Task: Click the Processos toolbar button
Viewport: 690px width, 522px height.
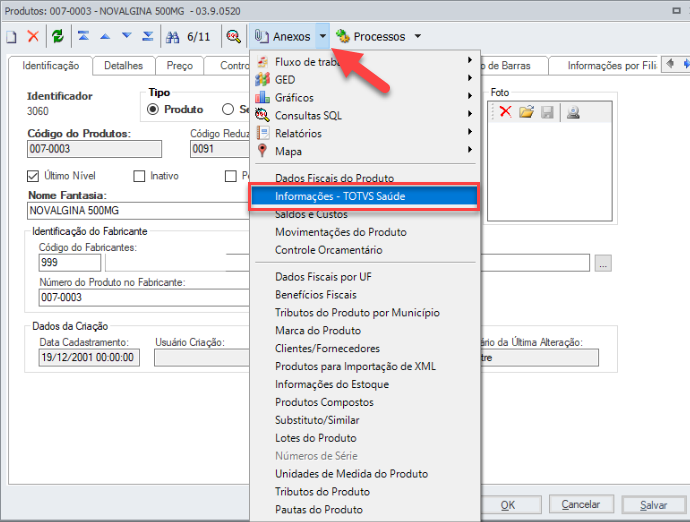Action: (x=371, y=37)
